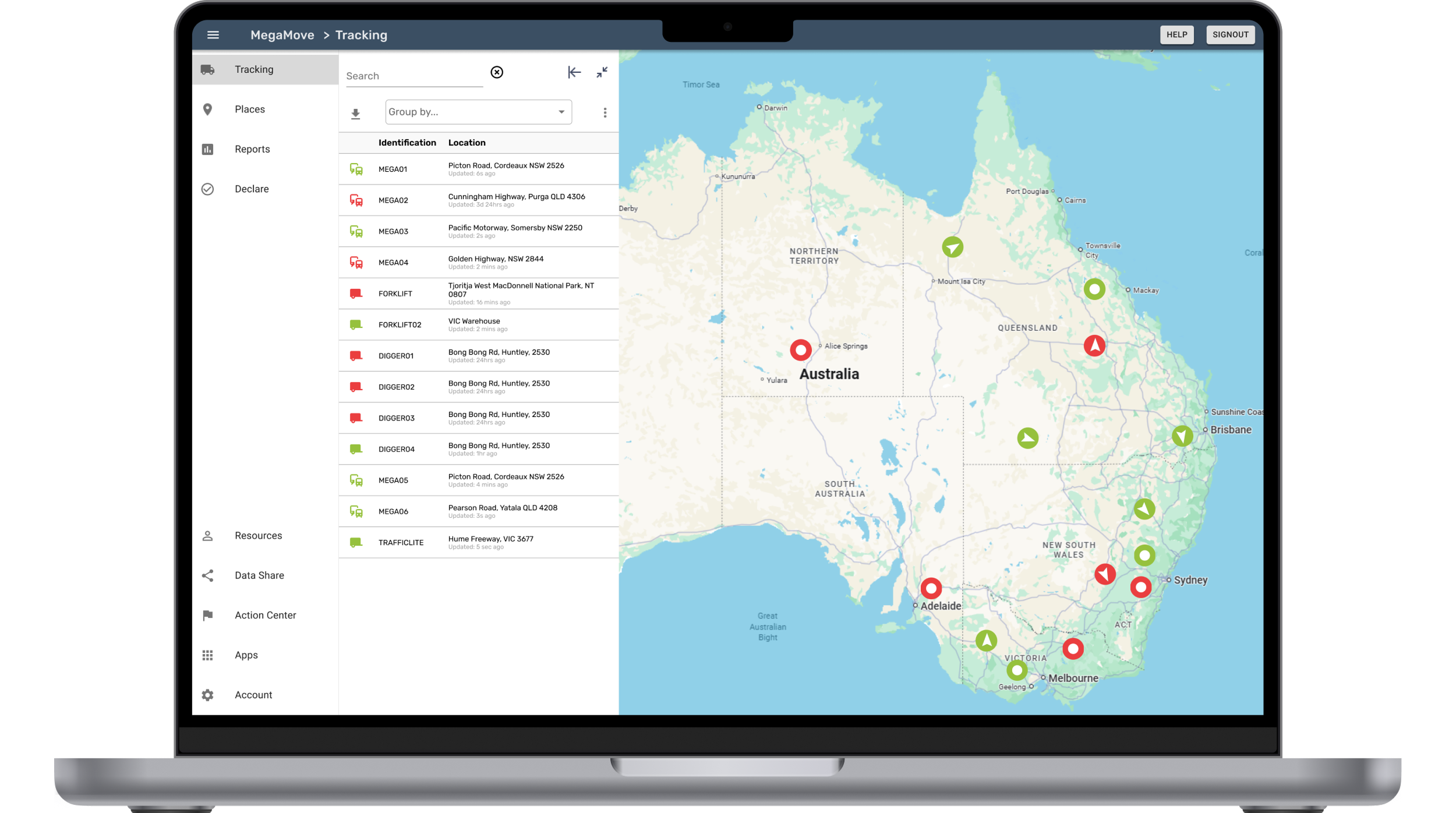Open the hamburger navigation menu
The image size is (1456, 813).
[x=213, y=35]
